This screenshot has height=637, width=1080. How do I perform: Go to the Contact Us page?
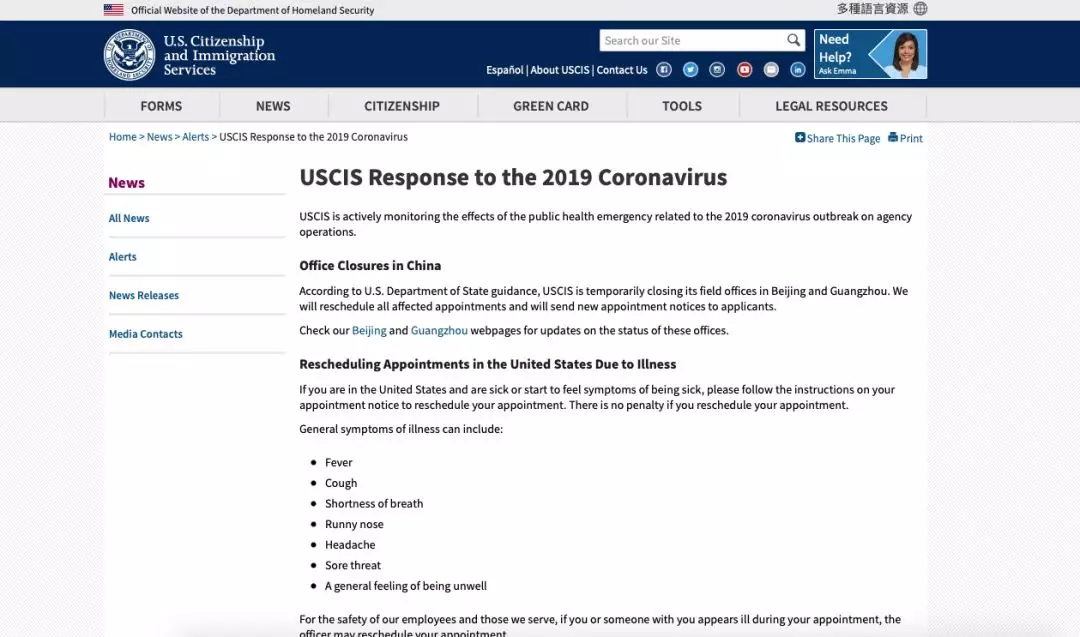(x=622, y=70)
